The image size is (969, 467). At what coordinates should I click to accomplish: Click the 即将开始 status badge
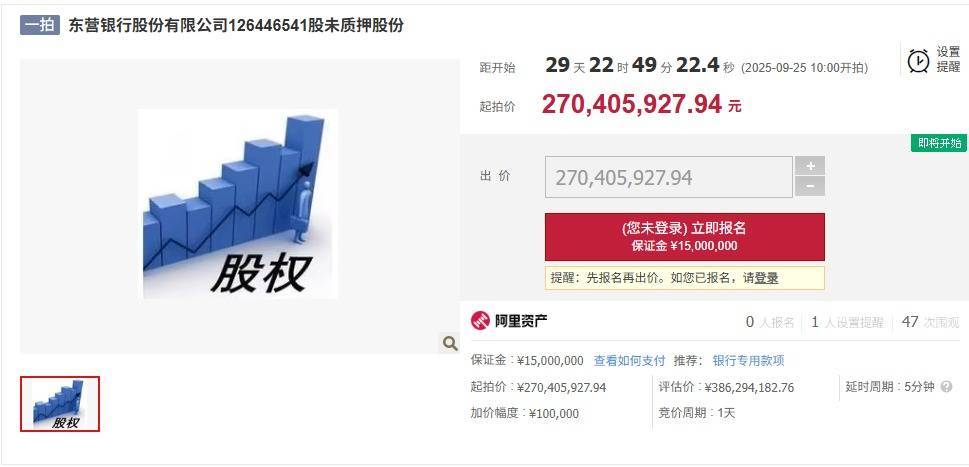(x=939, y=143)
